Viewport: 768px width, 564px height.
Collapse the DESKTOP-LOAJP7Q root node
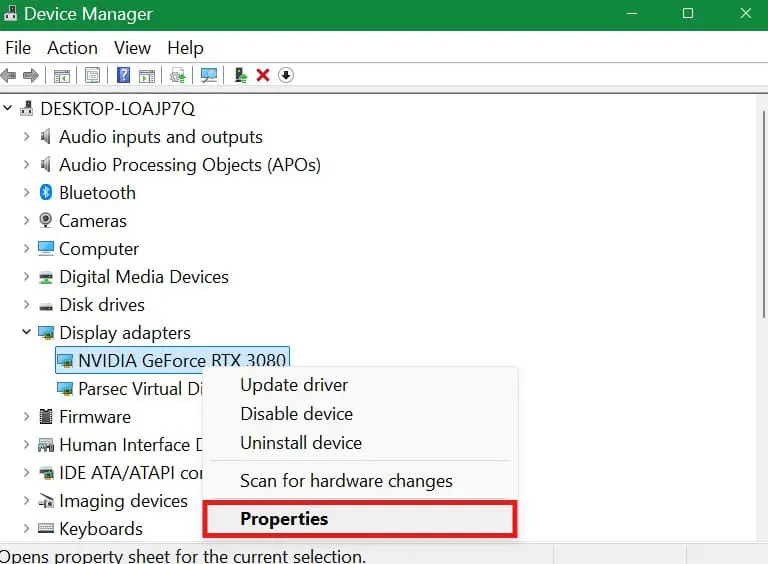coord(7,108)
